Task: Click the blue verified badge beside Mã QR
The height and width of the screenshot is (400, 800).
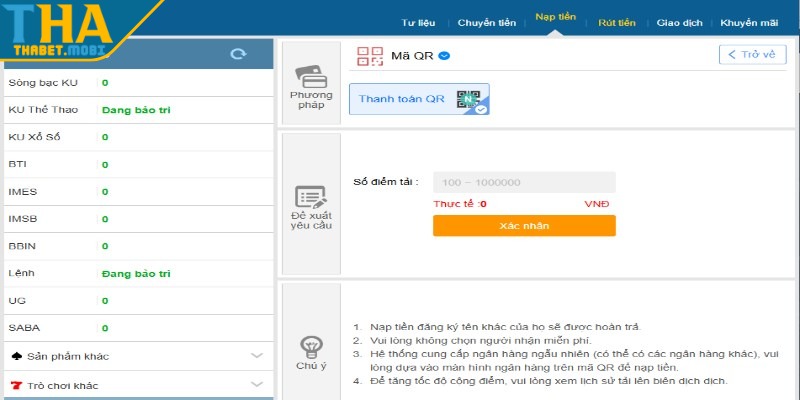Action: pos(444,55)
